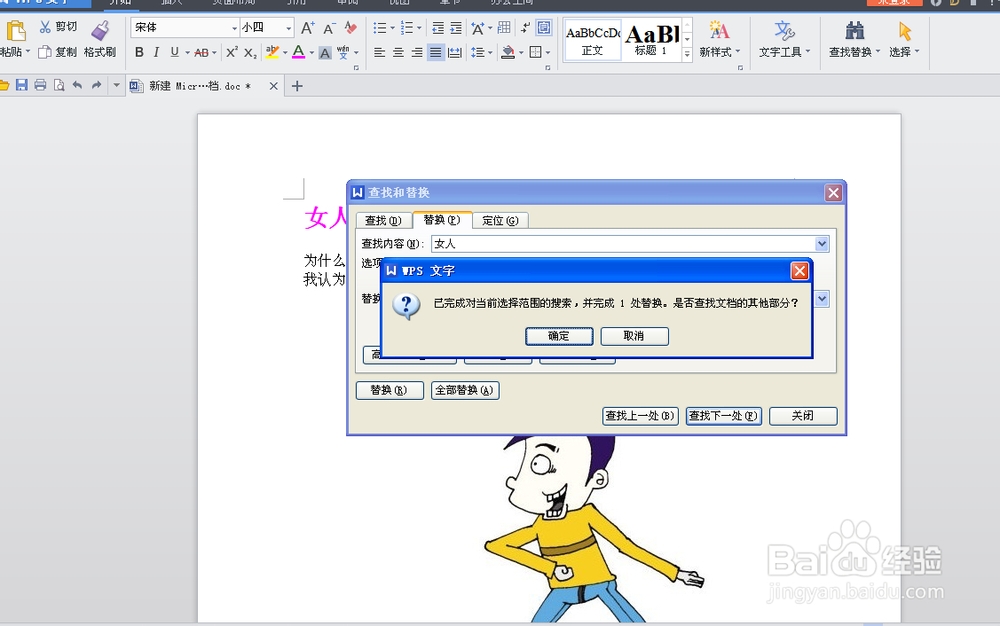1000x626 pixels.
Task: Print the document via printer icon
Action: (40, 85)
